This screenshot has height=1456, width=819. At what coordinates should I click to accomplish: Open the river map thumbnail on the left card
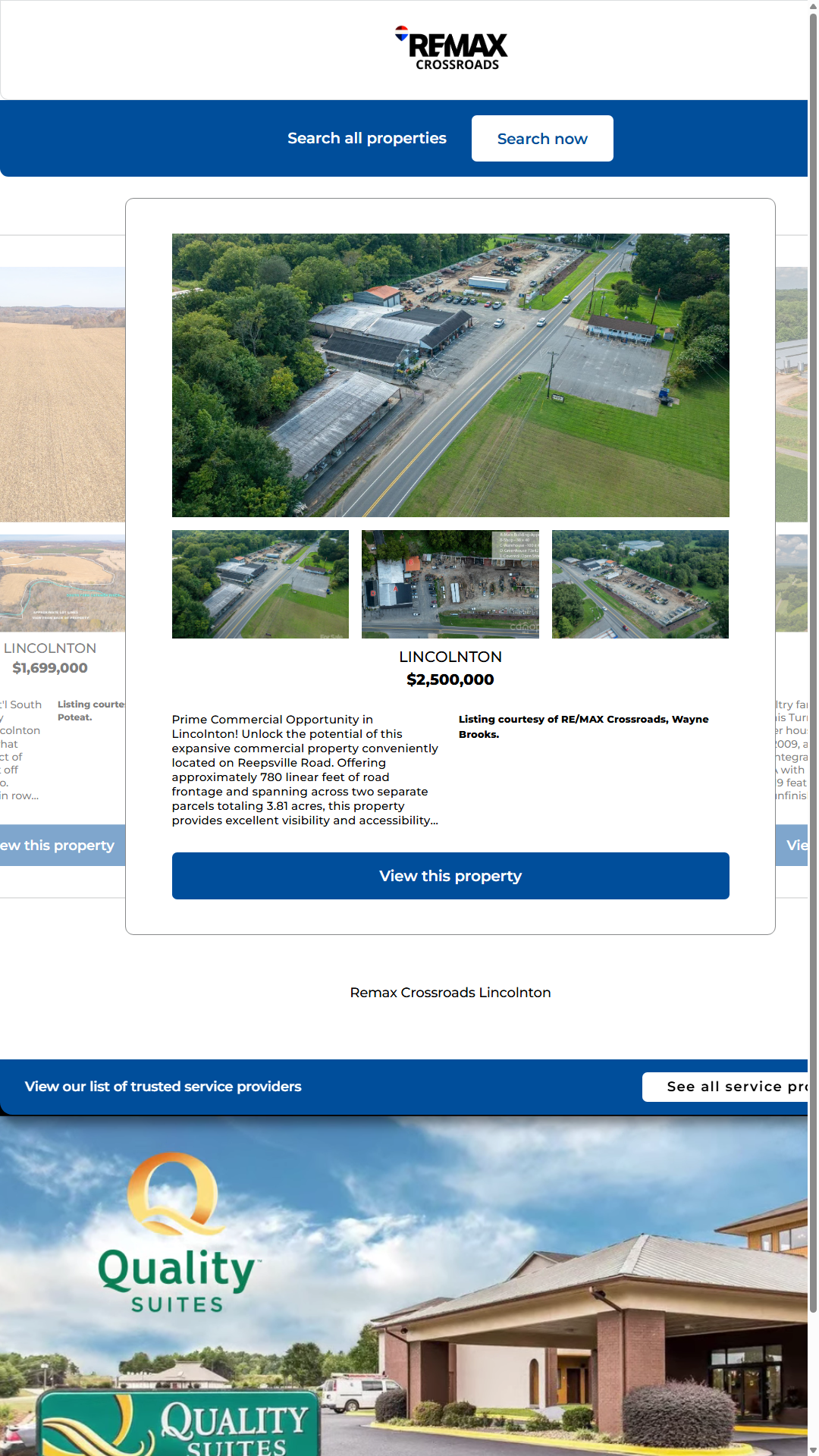(x=62, y=583)
